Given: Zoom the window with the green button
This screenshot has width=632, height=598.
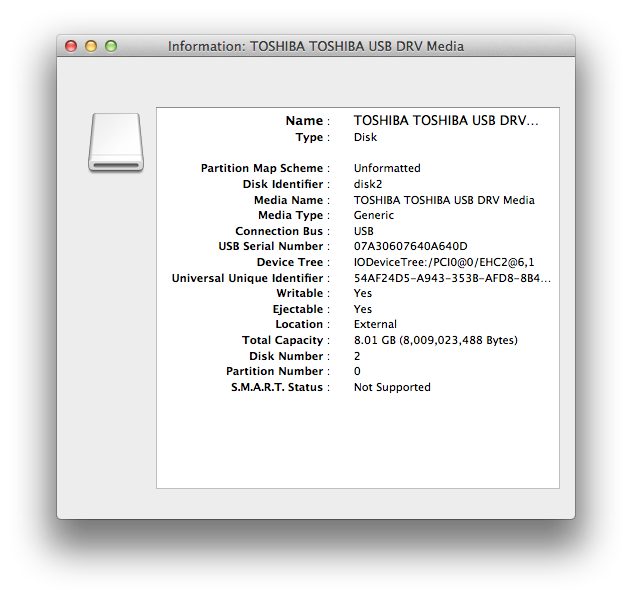Looking at the screenshot, I should click(x=111, y=46).
